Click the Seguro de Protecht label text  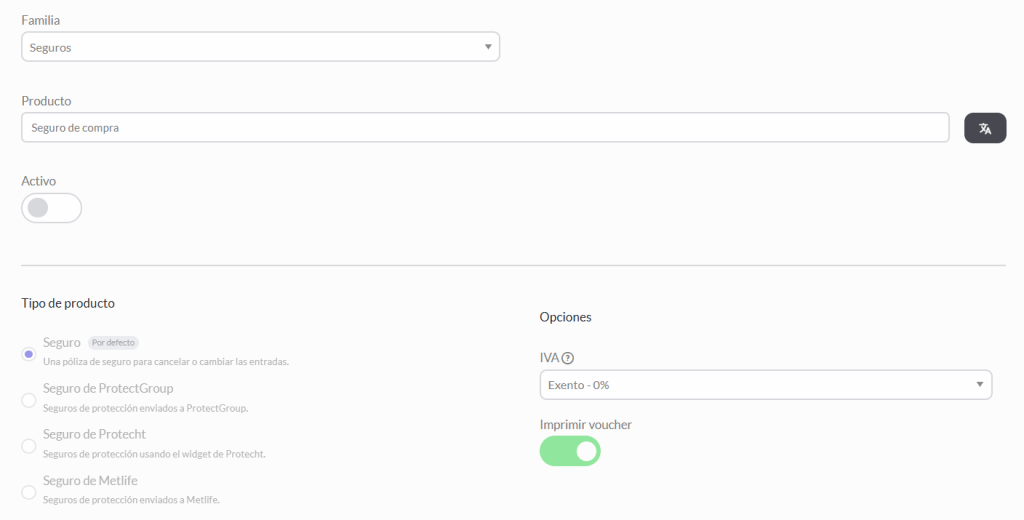[x=94, y=434]
